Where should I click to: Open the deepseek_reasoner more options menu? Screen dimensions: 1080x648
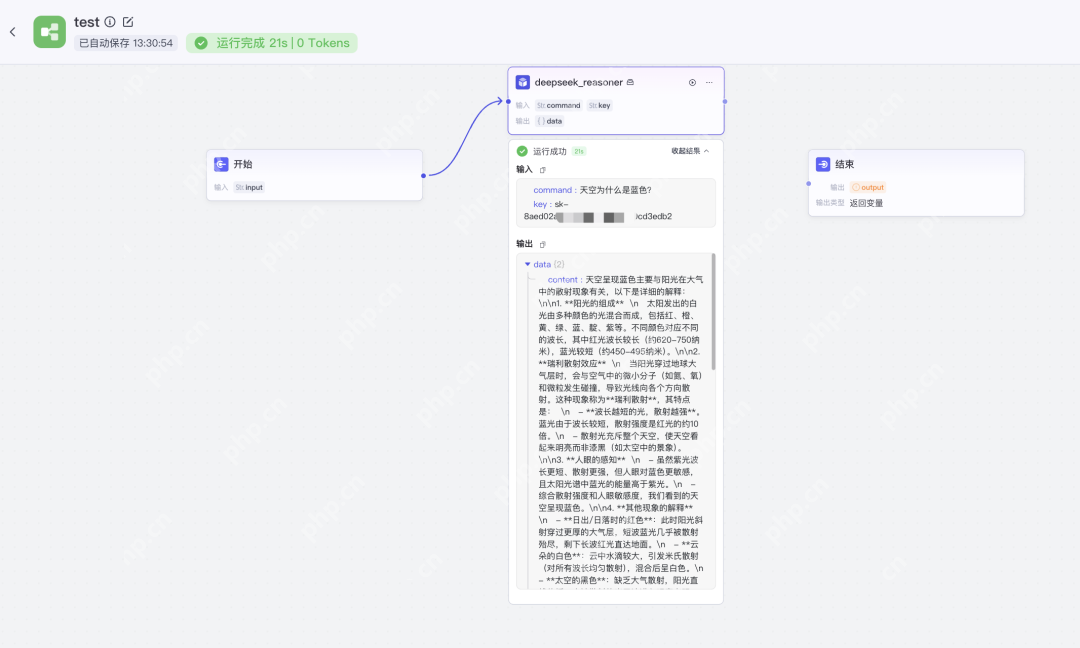point(709,83)
